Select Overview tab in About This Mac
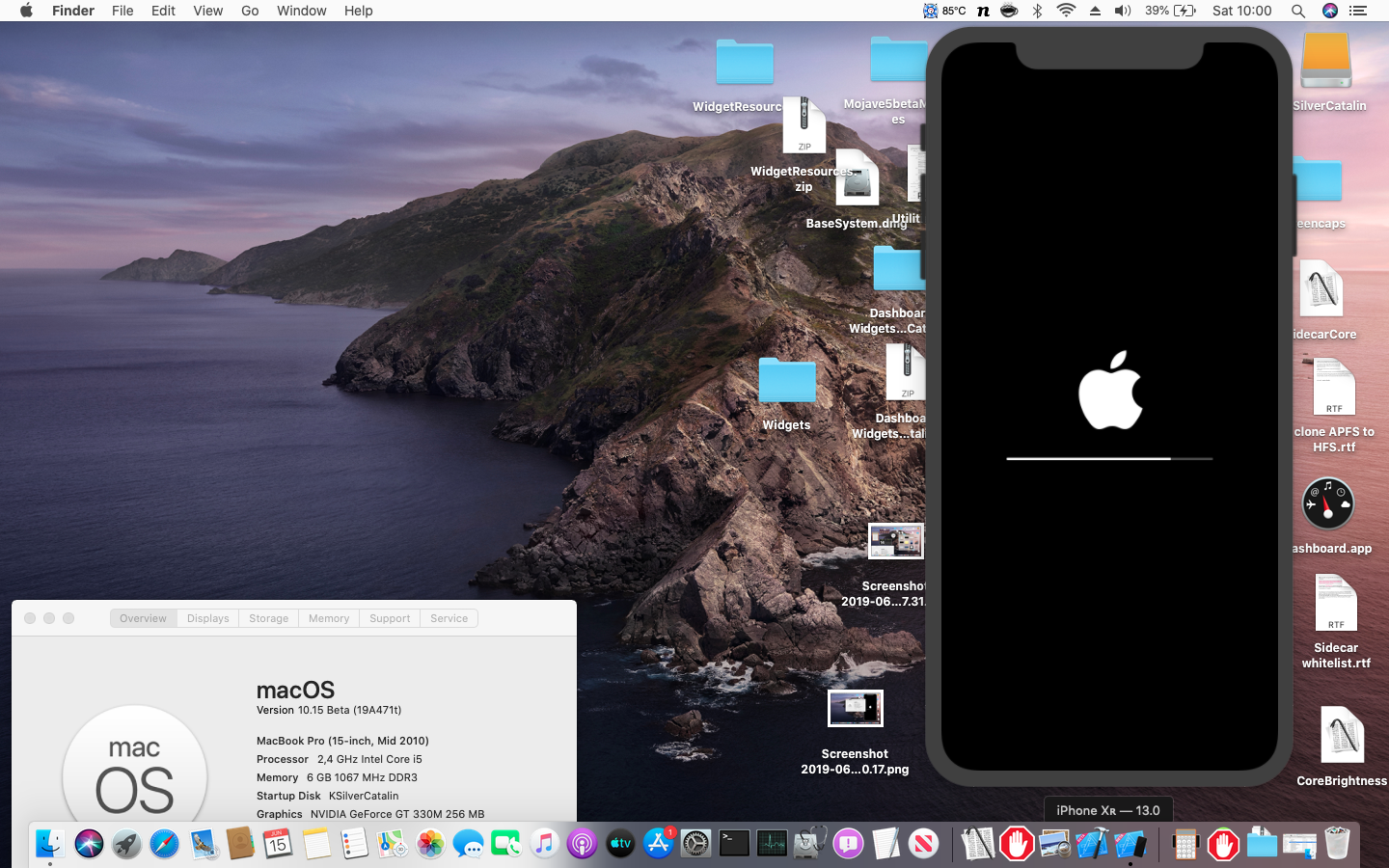 (143, 618)
